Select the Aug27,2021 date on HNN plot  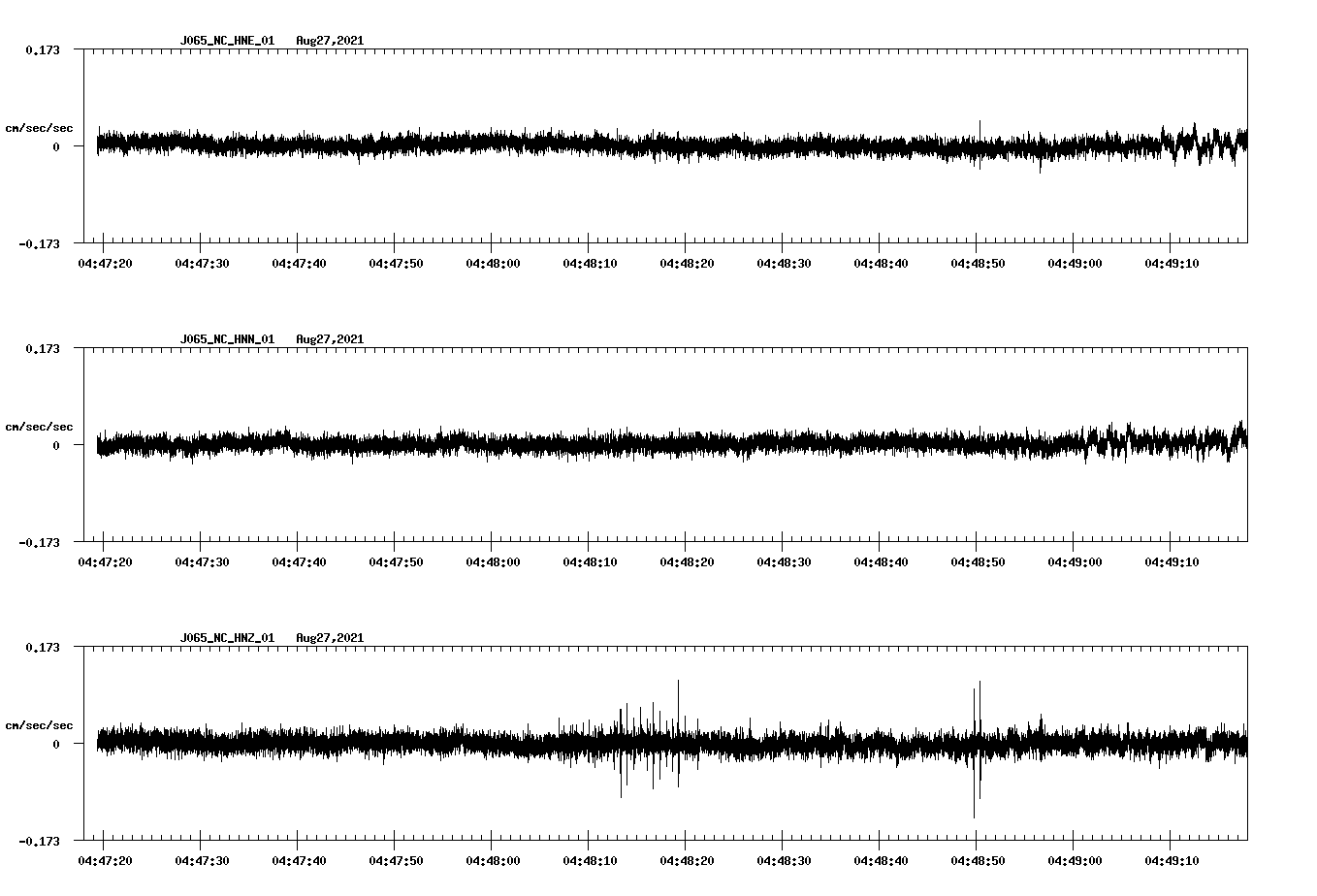tap(330, 339)
